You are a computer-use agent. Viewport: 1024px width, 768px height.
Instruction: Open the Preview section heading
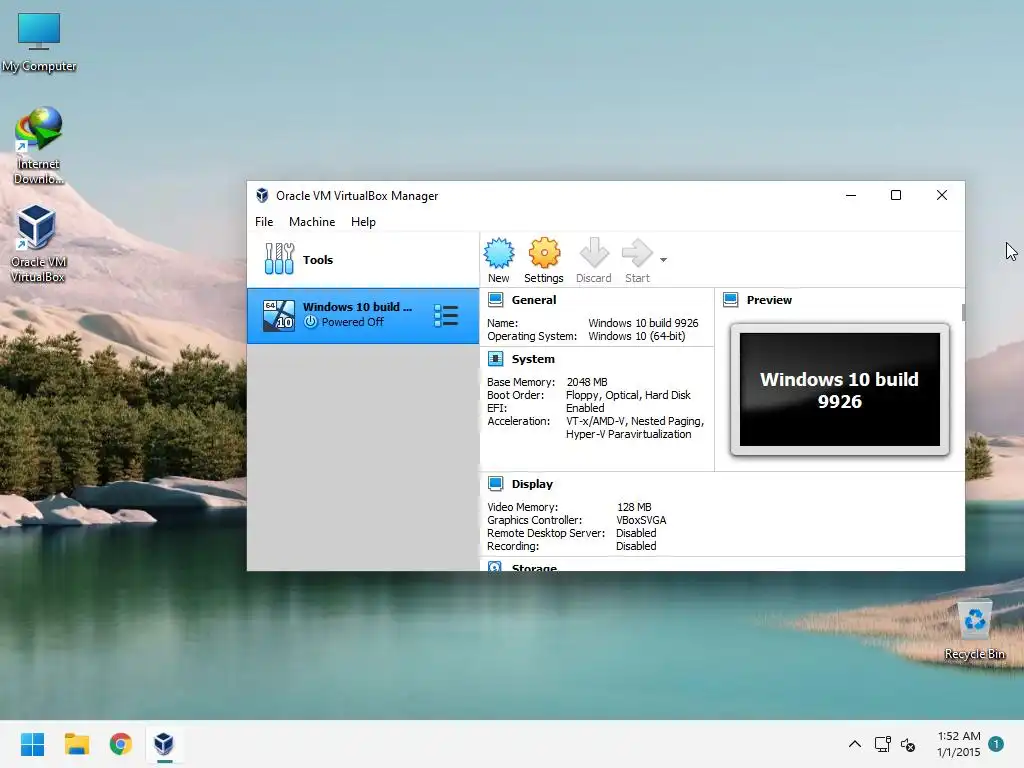point(769,300)
